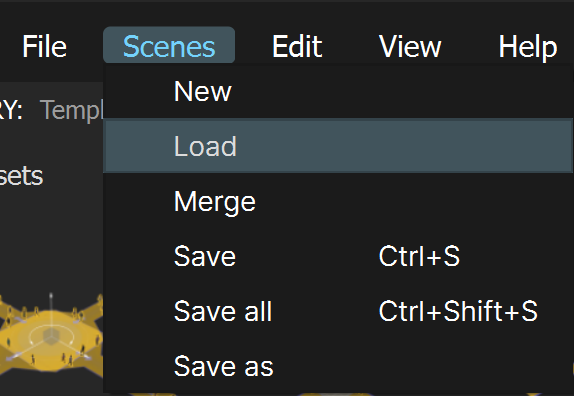Select the Save all menu entry
Screen dimensions: 574x396
coord(338,311)
